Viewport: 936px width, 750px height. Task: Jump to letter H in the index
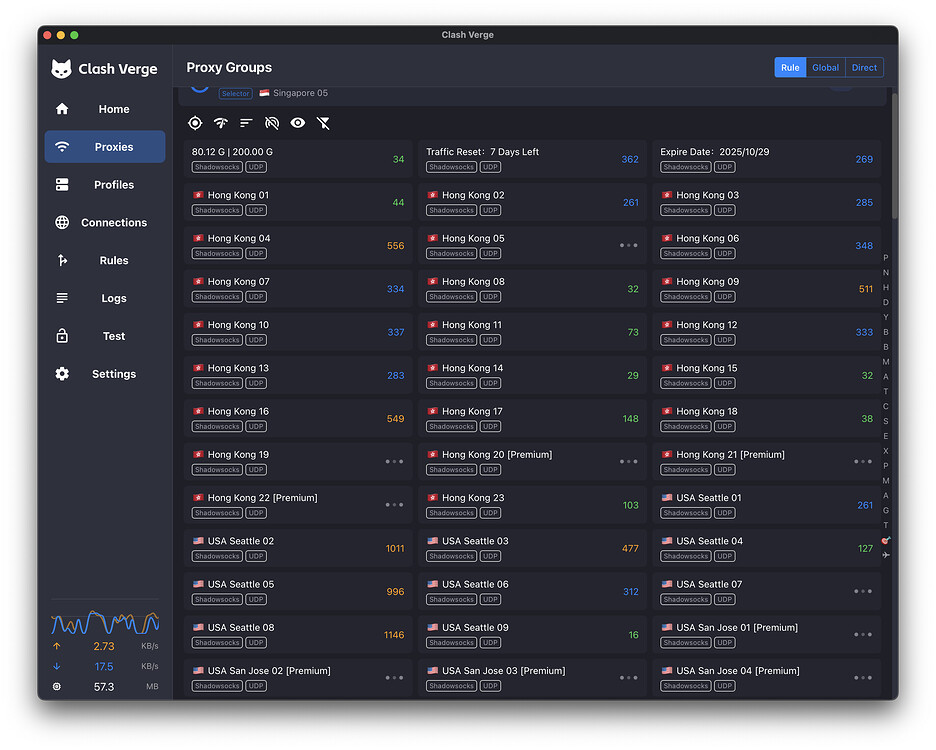[x=886, y=287]
